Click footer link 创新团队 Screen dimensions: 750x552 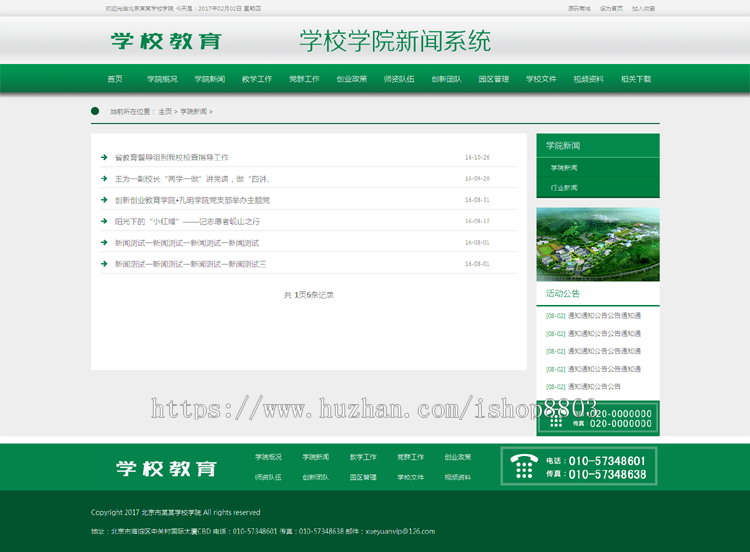click(315, 477)
